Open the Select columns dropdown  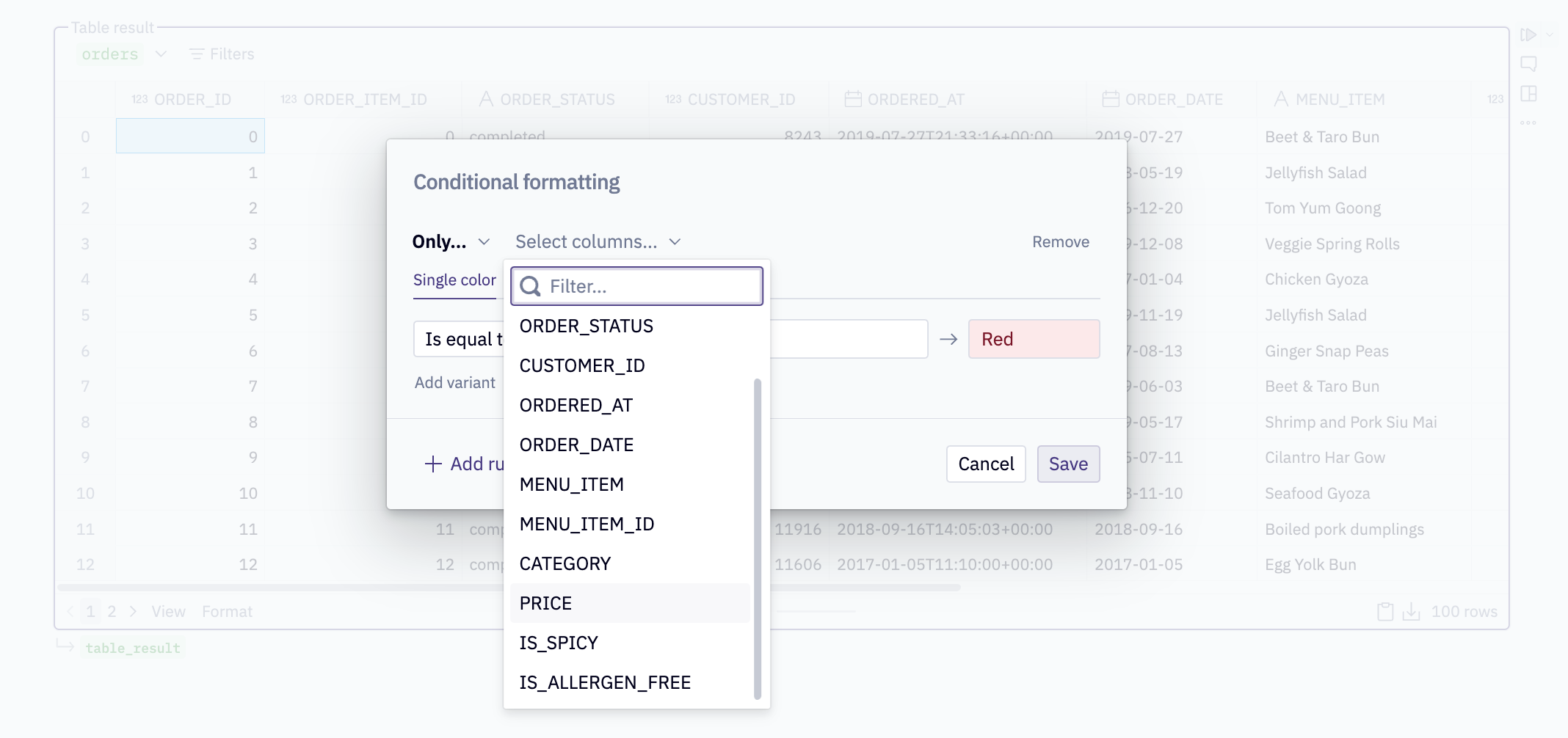pyautogui.click(x=598, y=242)
